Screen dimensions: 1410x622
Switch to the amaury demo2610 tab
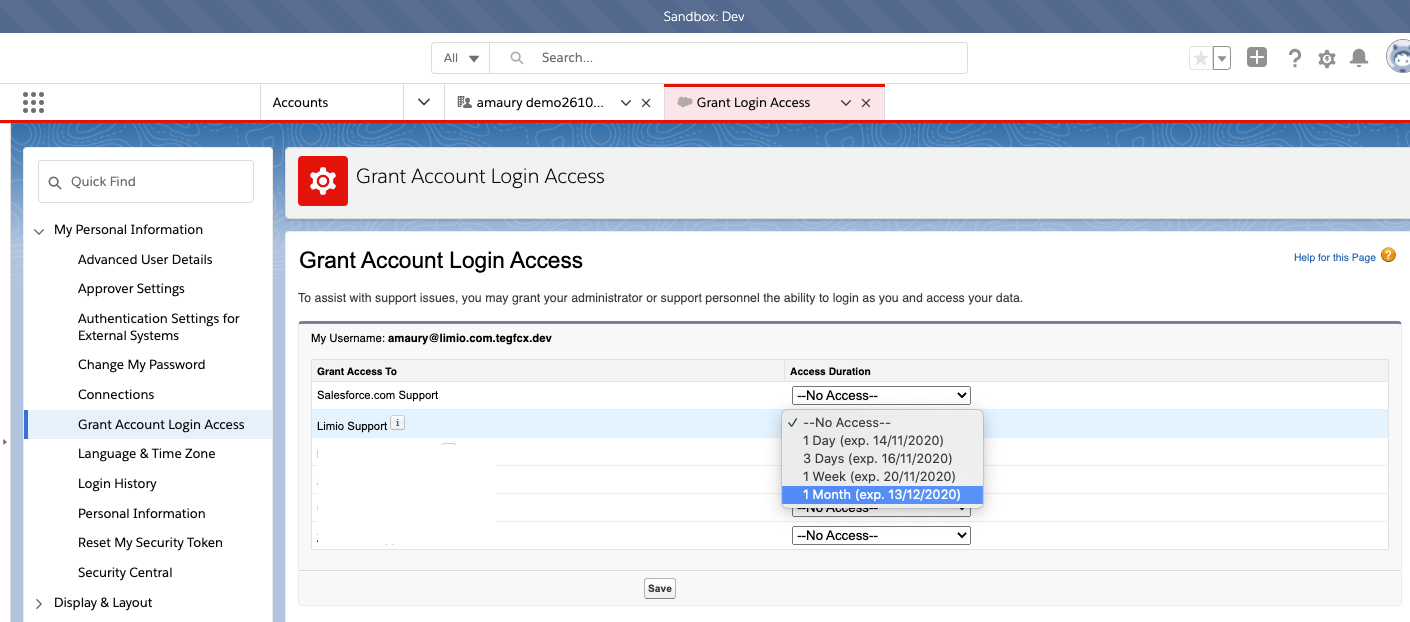pyautogui.click(x=540, y=103)
